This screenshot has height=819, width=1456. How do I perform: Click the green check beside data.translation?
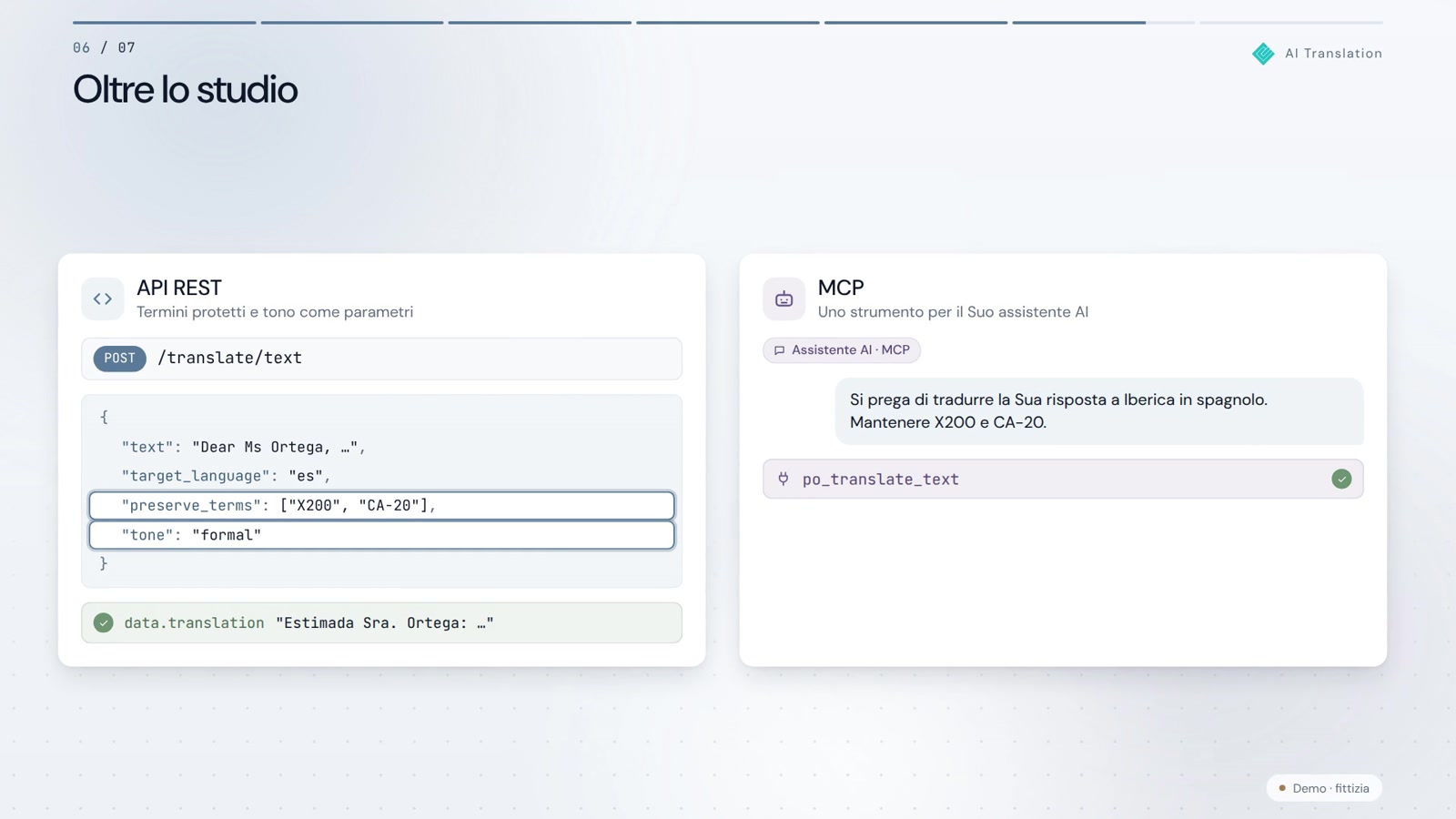click(x=104, y=622)
